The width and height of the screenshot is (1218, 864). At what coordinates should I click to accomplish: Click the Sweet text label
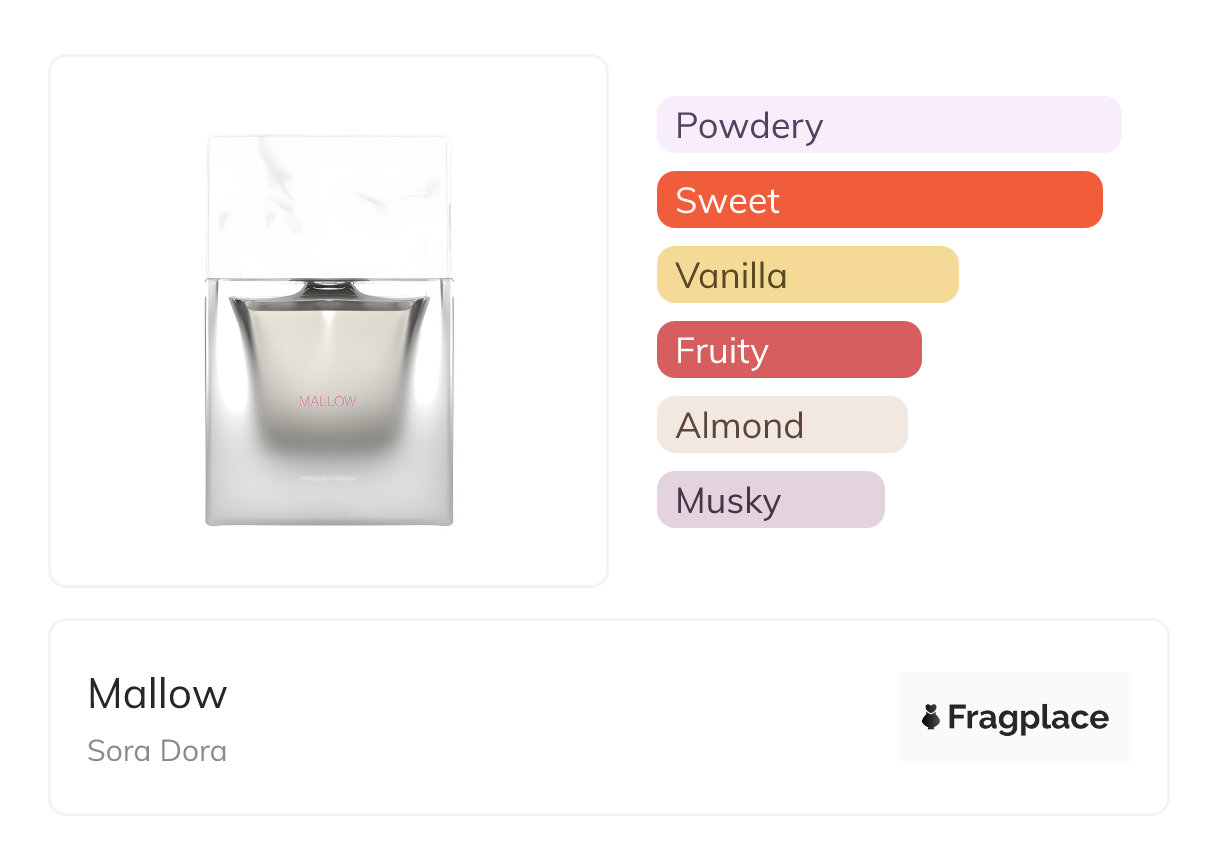727,201
